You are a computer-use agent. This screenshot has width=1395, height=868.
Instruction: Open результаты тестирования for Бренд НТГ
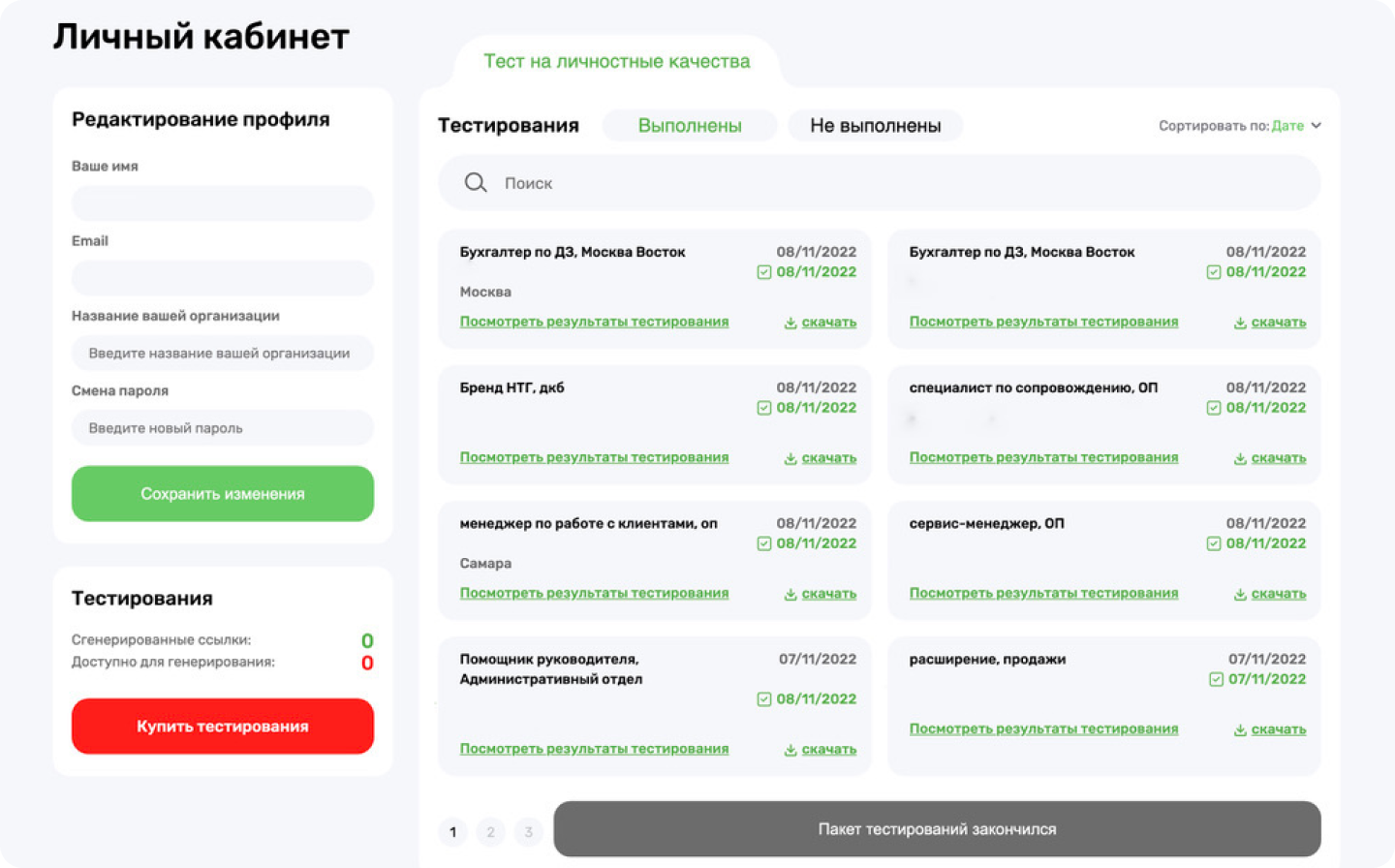pos(594,457)
